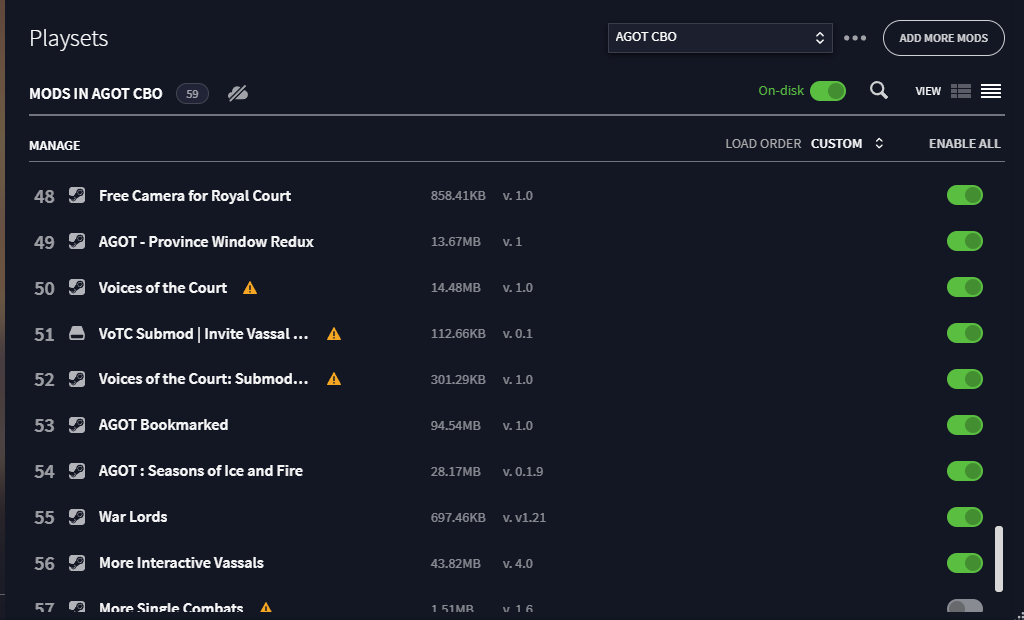Click the Steam icon beside Voices of the Court
Viewport: 1024px width, 620px height.
77,287
